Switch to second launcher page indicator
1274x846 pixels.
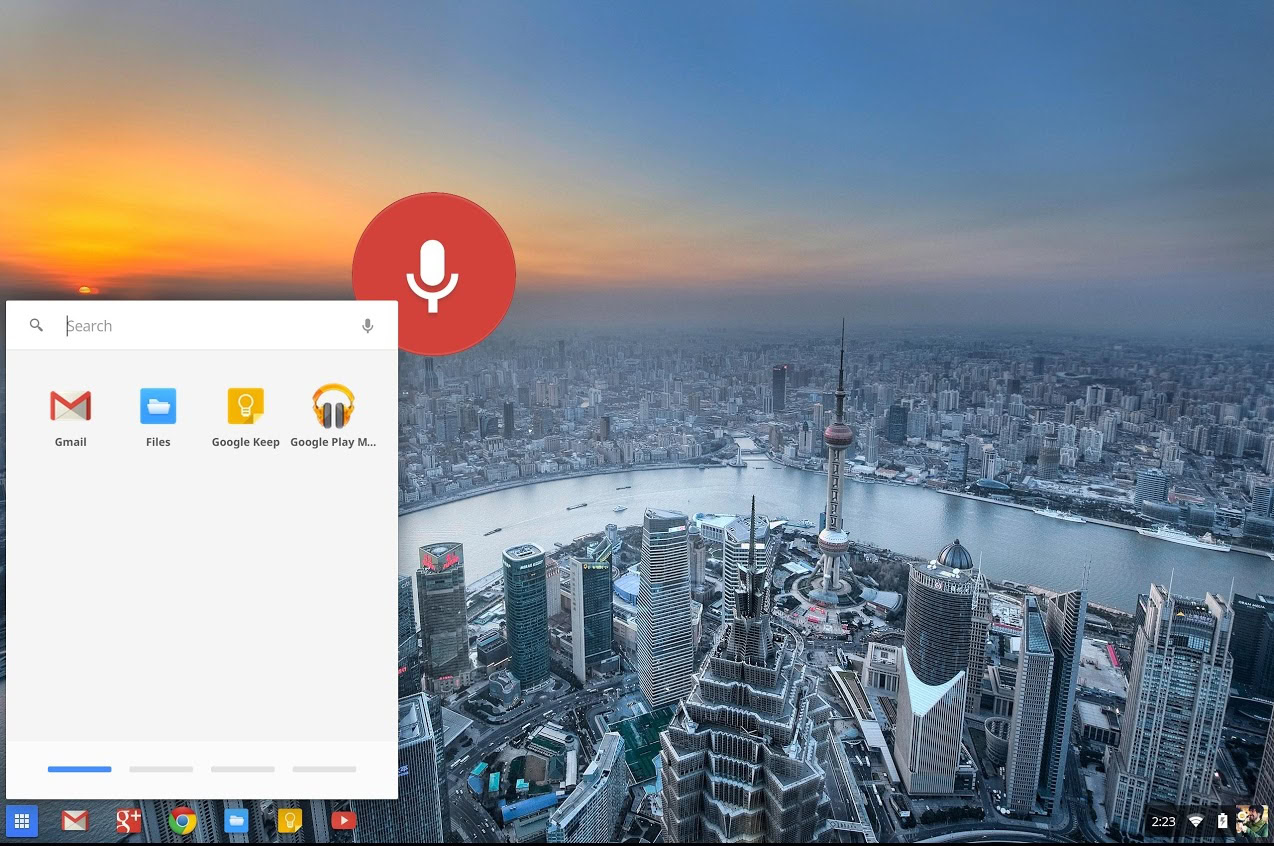click(161, 769)
